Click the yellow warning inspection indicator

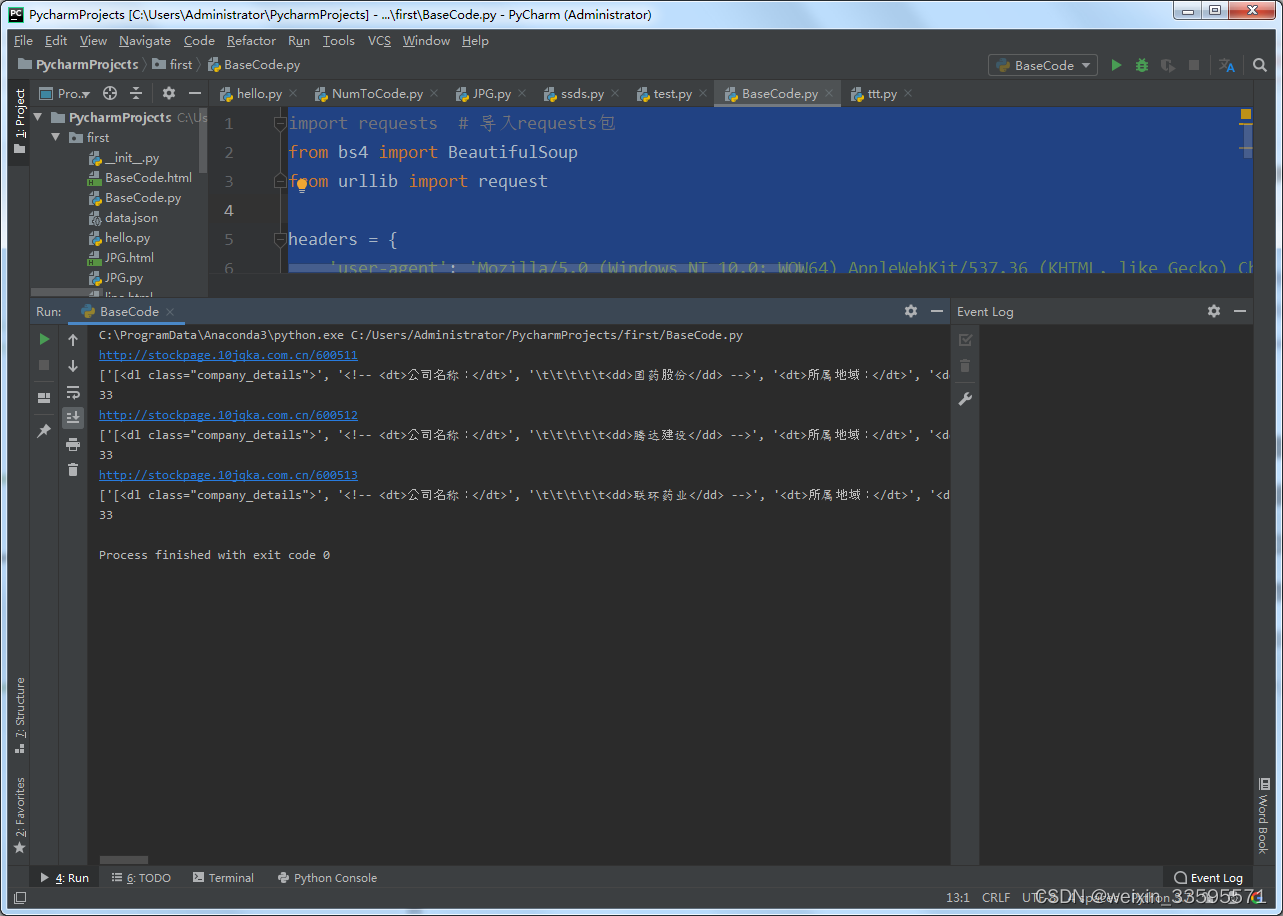tap(1246, 115)
